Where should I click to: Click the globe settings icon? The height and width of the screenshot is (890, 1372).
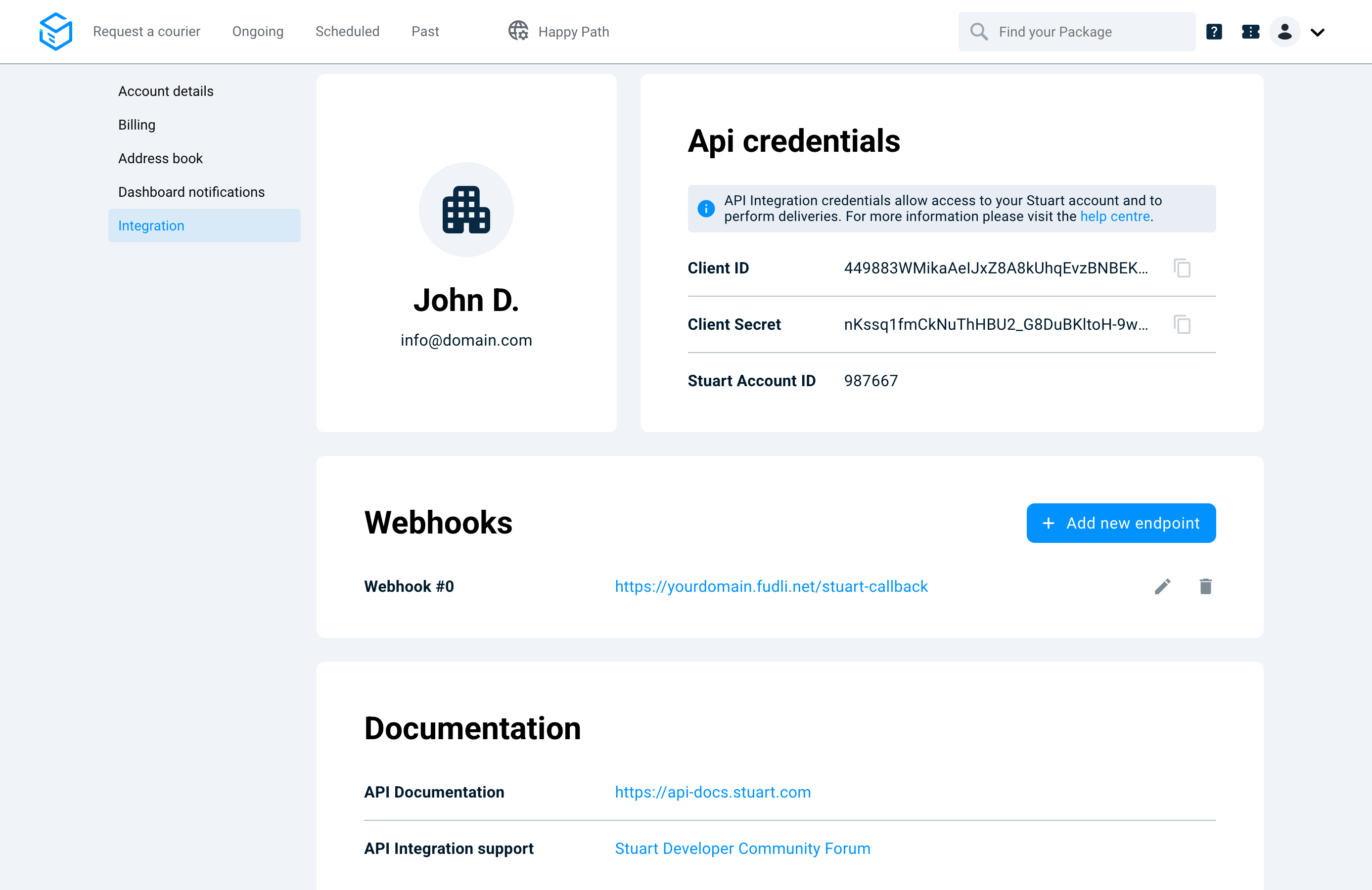point(518,31)
